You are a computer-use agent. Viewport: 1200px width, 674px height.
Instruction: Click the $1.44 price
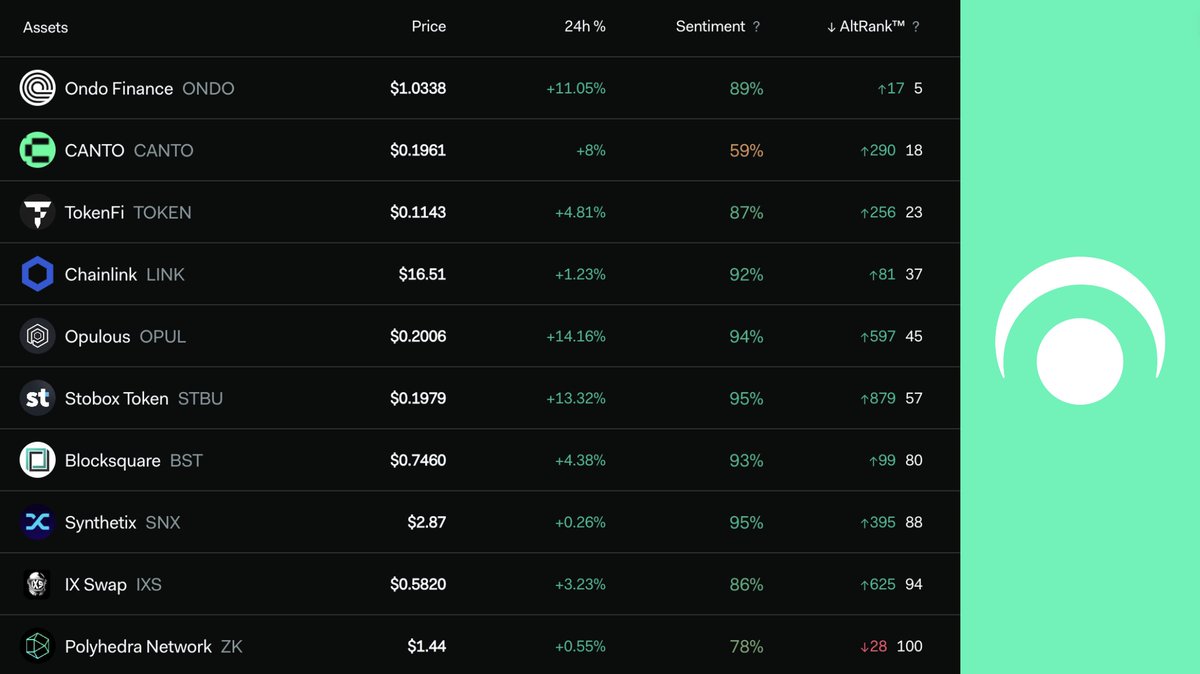point(427,646)
